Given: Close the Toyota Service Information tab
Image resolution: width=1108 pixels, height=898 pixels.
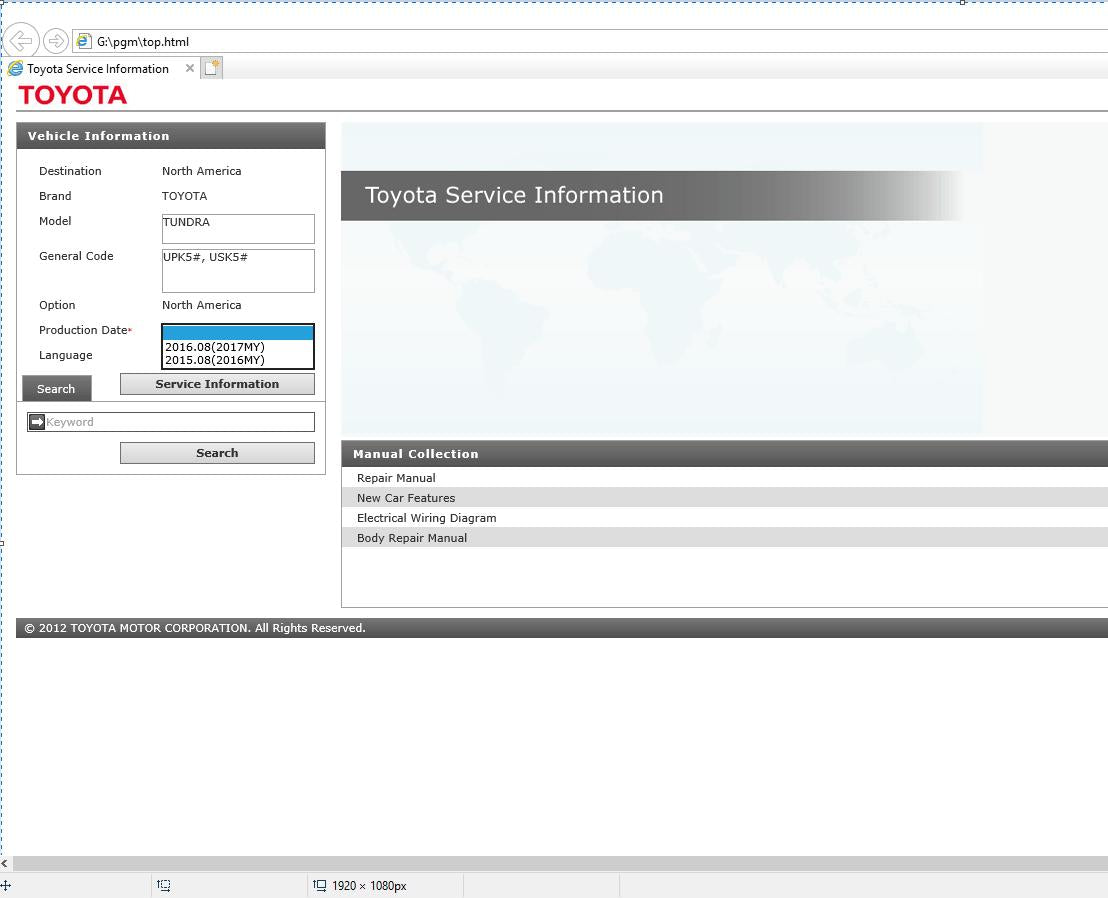Looking at the screenshot, I should [190, 68].
